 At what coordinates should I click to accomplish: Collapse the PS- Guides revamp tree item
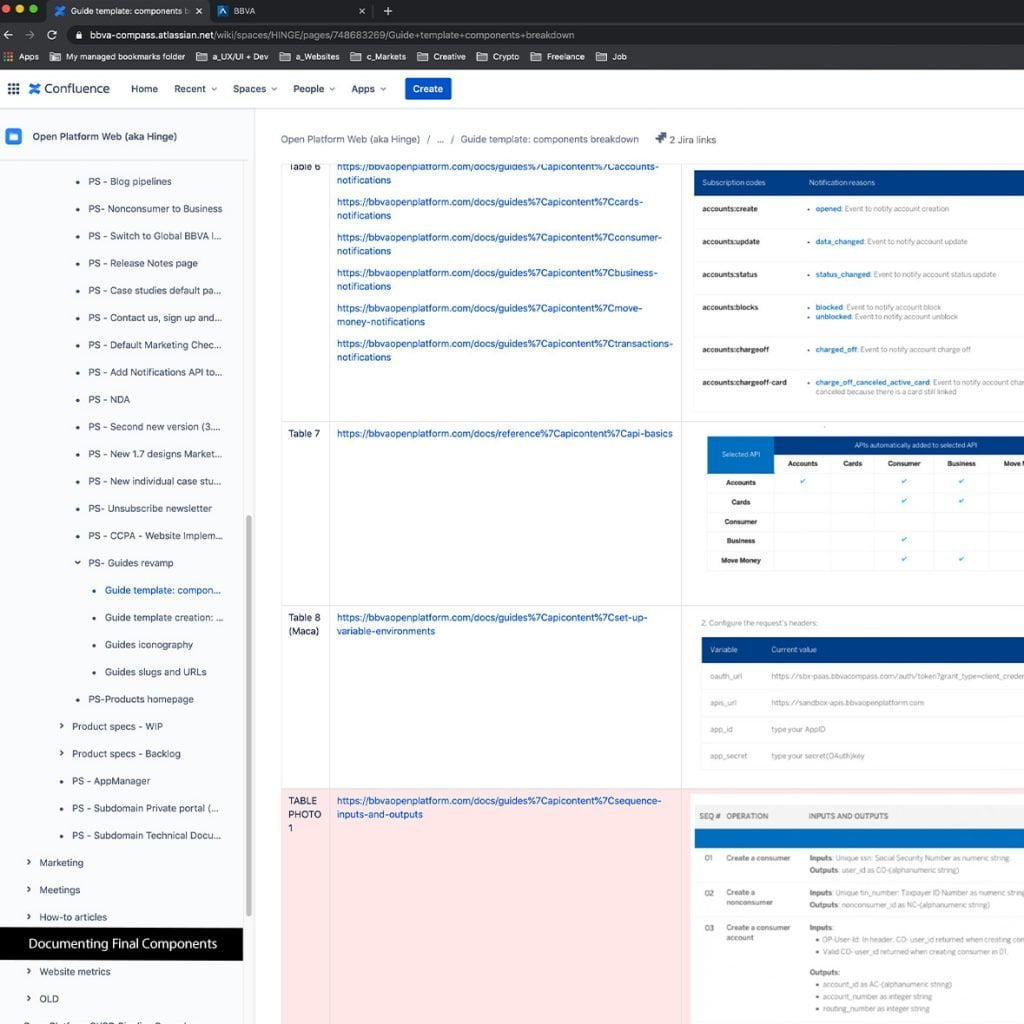tap(78, 563)
